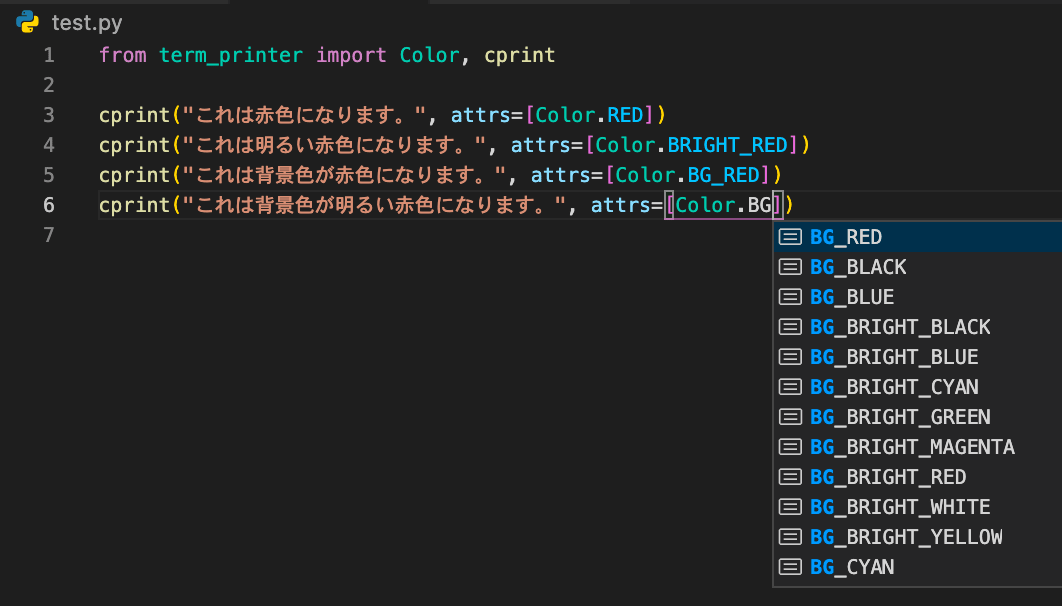The image size is (1062, 606).
Task: Click the cprint call on line 5
Action: tap(134, 175)
